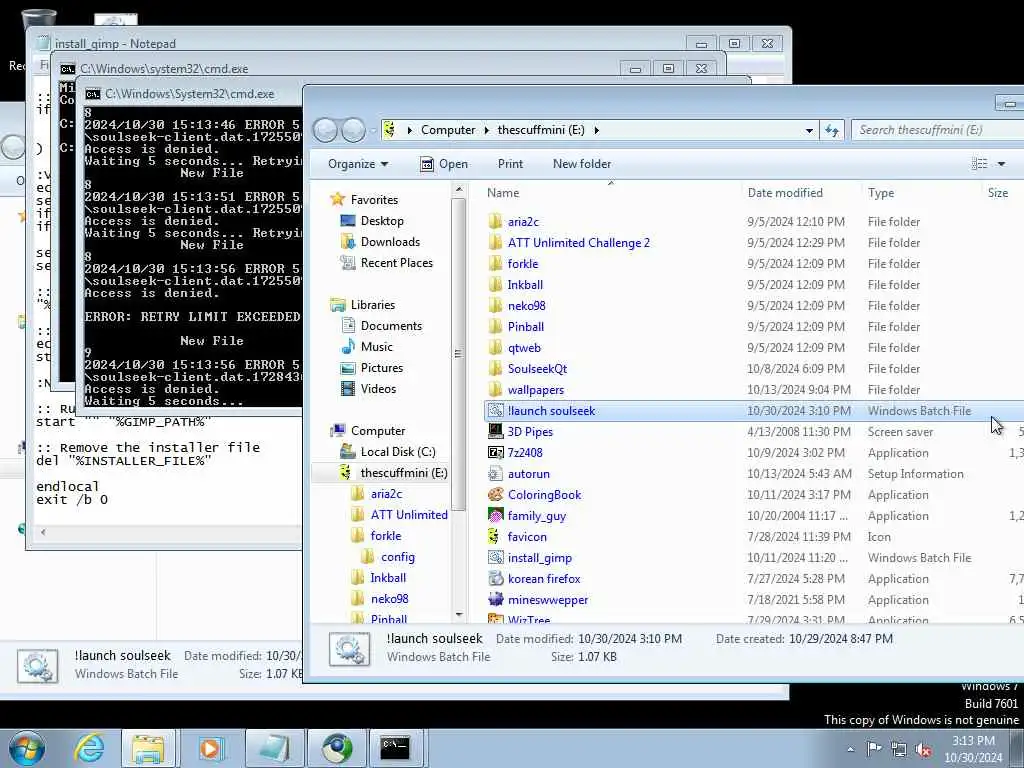Select the wallpapers folder
Image resolution: width=1024 pixels, height=768 pixels.
tap(536, 390)
